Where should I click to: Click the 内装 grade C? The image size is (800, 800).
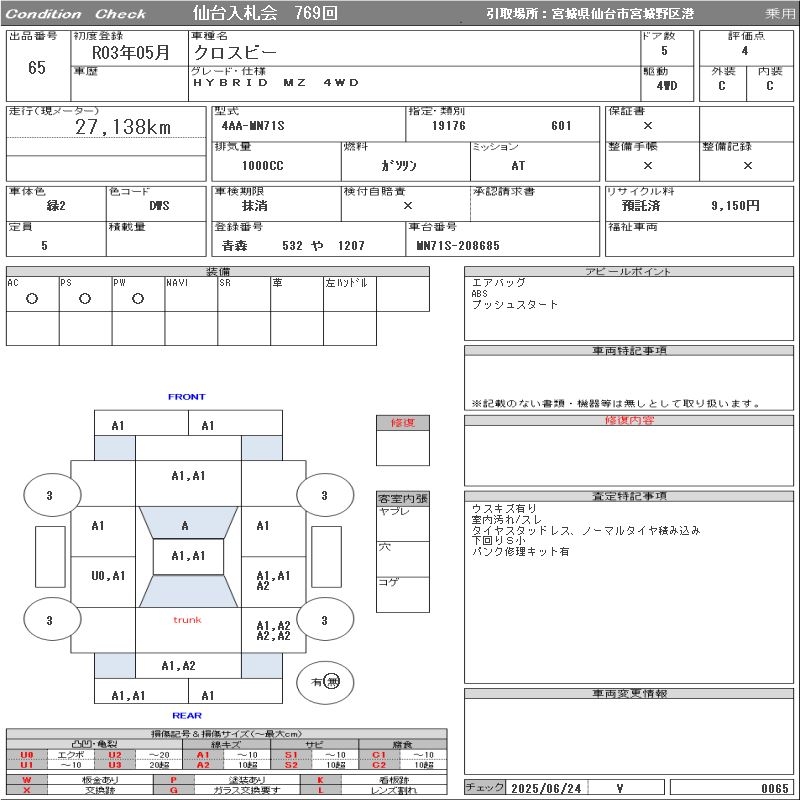click(770, 86)
